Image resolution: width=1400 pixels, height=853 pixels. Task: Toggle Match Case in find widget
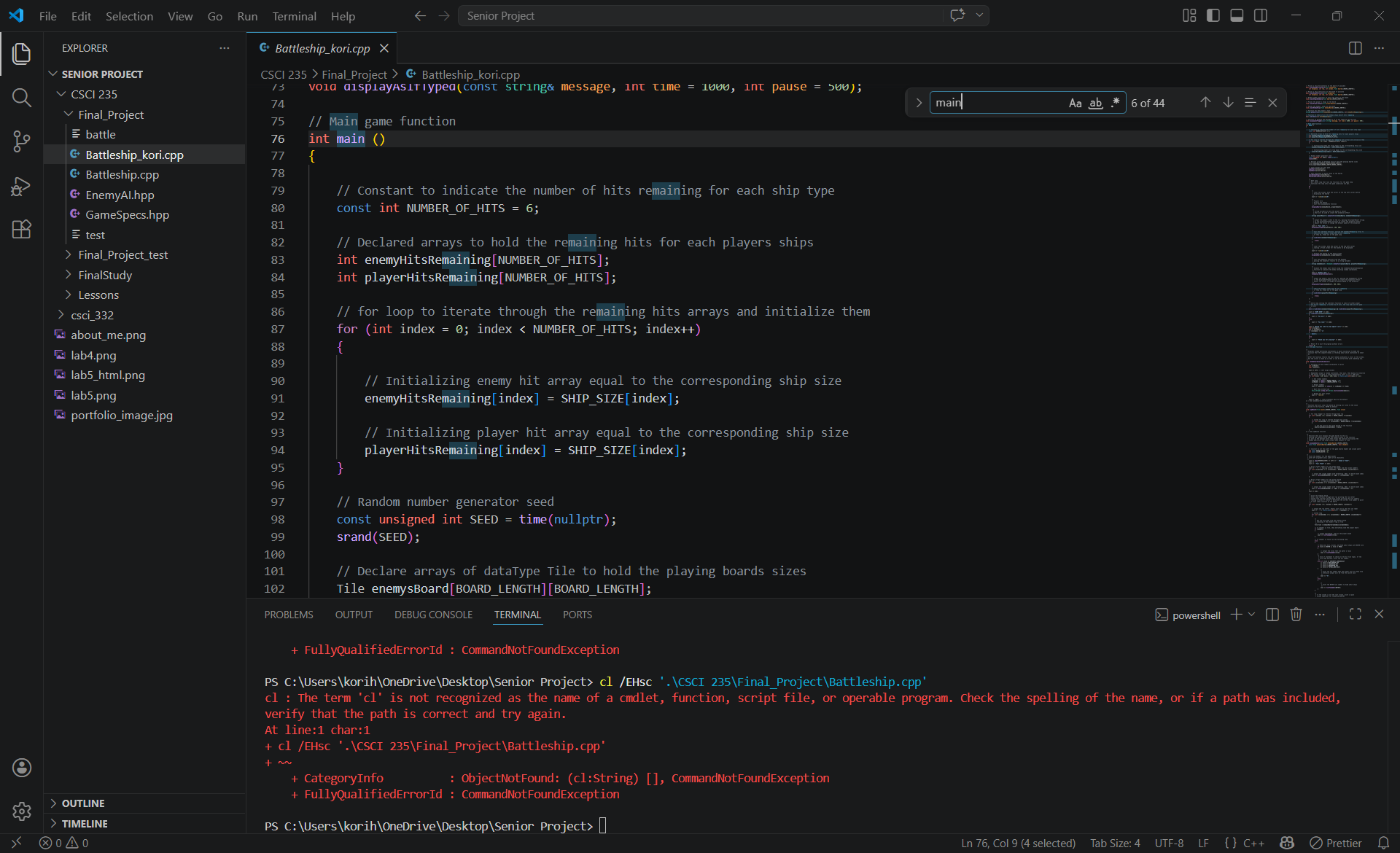pyautogui.click(x=1075, y=103)
